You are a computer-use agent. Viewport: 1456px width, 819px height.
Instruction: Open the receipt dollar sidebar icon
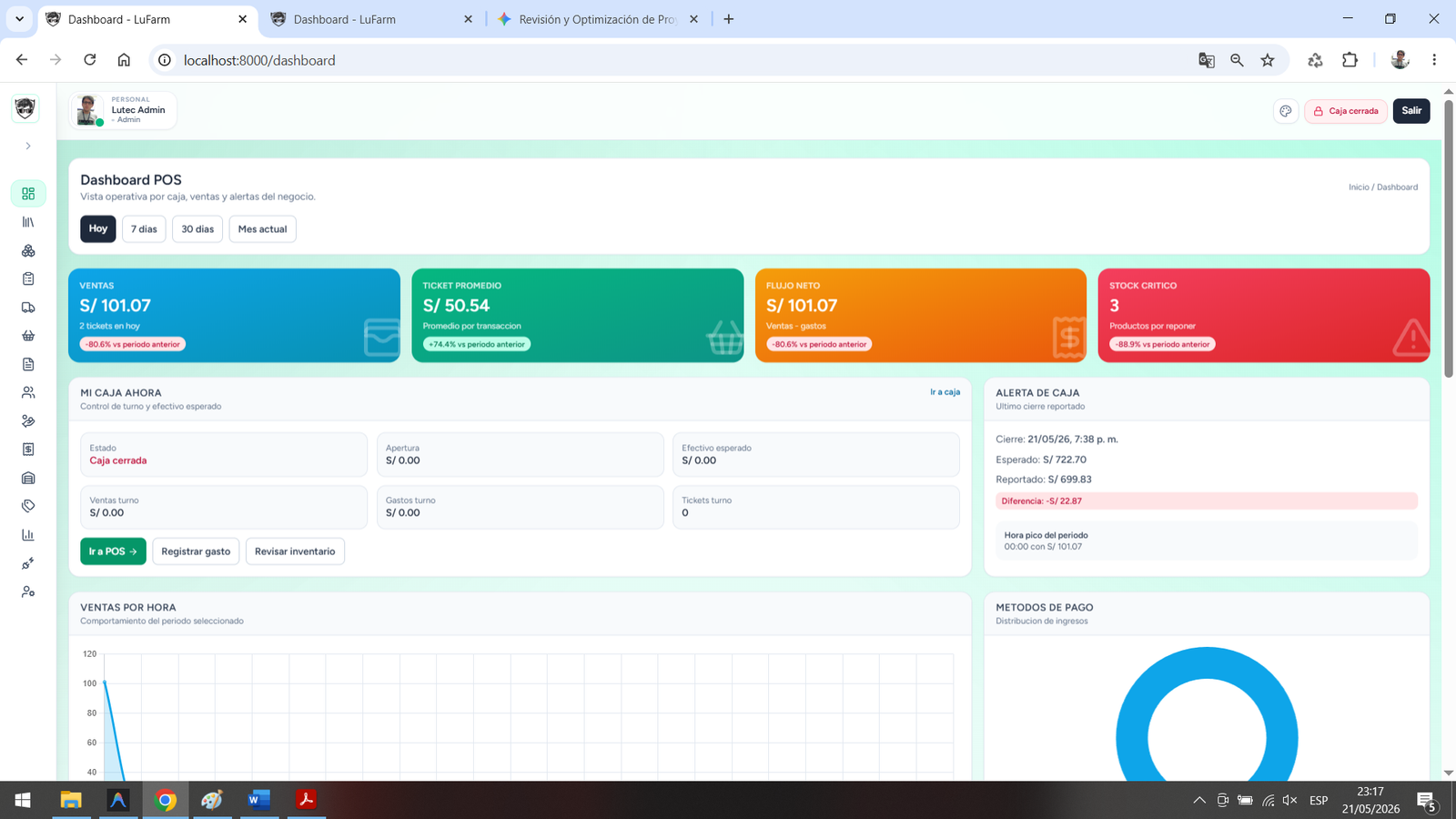pyautogui.click(x=28, y=450)
